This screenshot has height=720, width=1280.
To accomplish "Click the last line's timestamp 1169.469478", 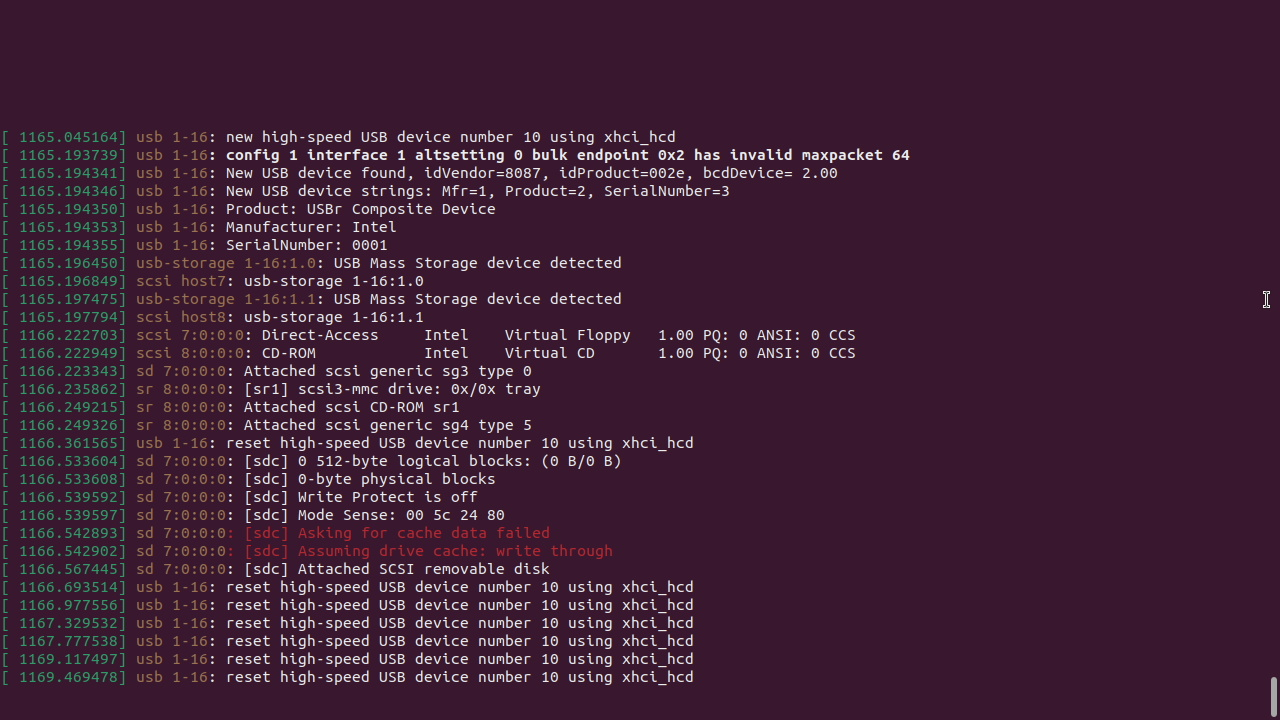I will pyautogui.click(x=72, y=677).
